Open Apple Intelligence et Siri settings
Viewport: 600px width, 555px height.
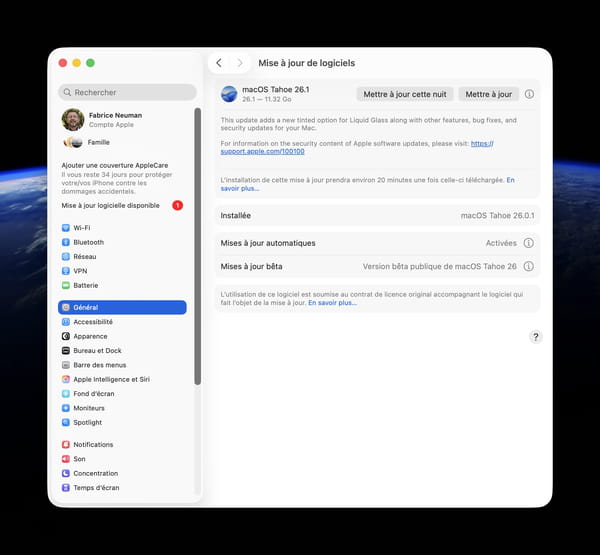click(x=111, y=379)
